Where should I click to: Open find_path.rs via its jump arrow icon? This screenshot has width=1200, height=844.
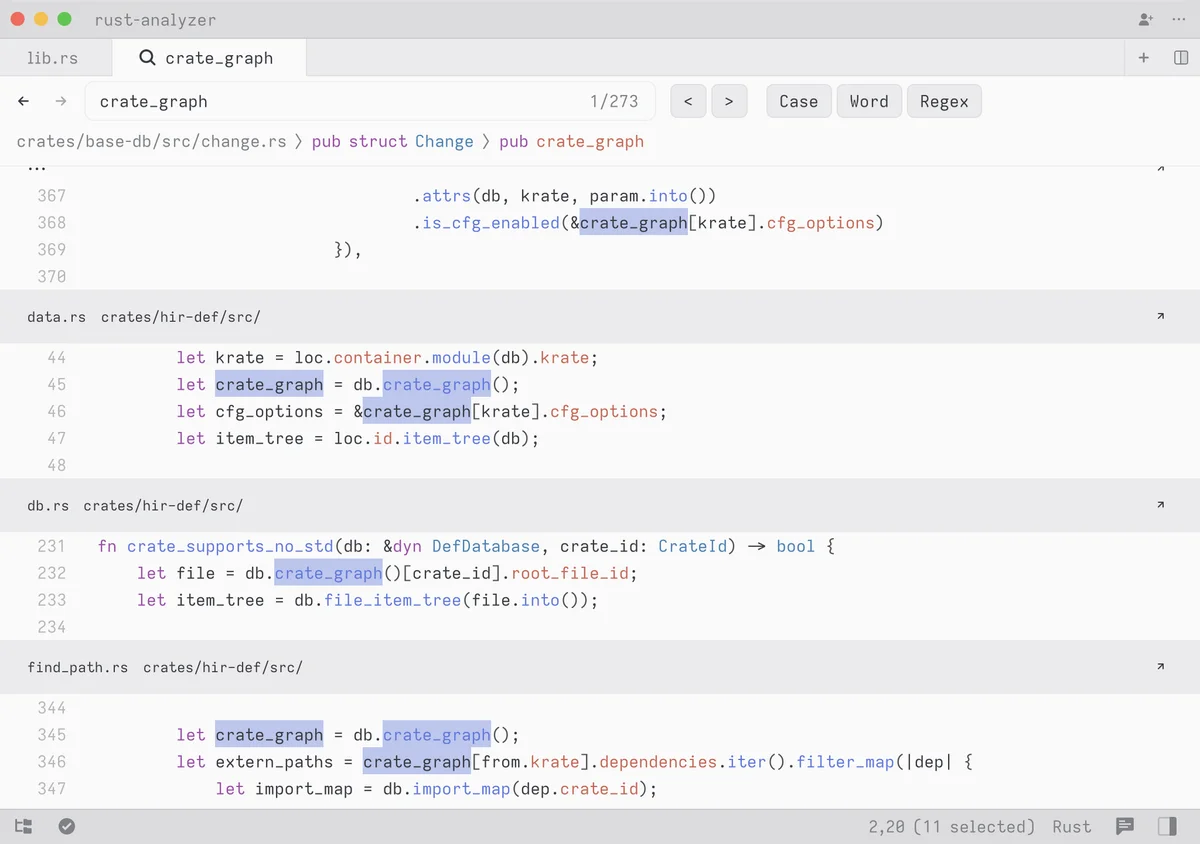(1160, 666)
